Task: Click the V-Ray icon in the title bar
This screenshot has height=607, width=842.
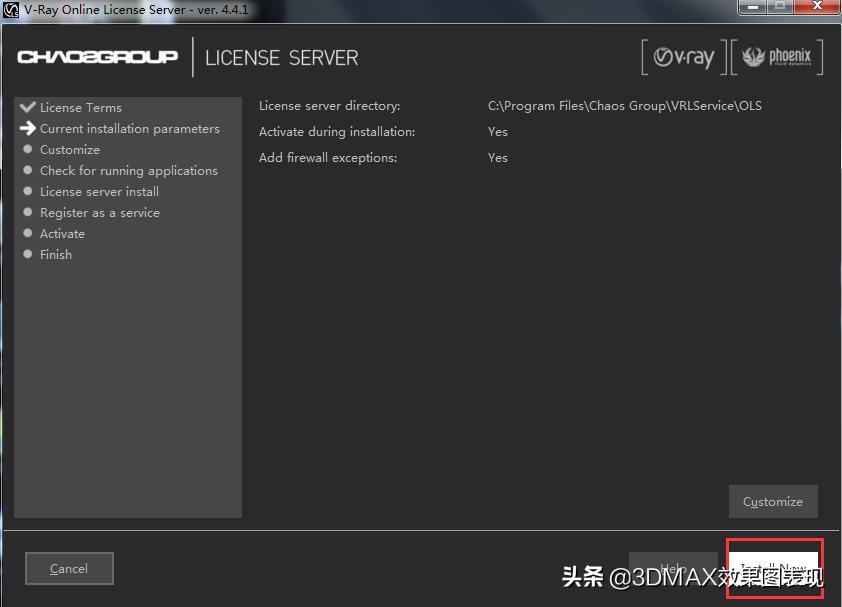Action: click(x=10, y=9)
